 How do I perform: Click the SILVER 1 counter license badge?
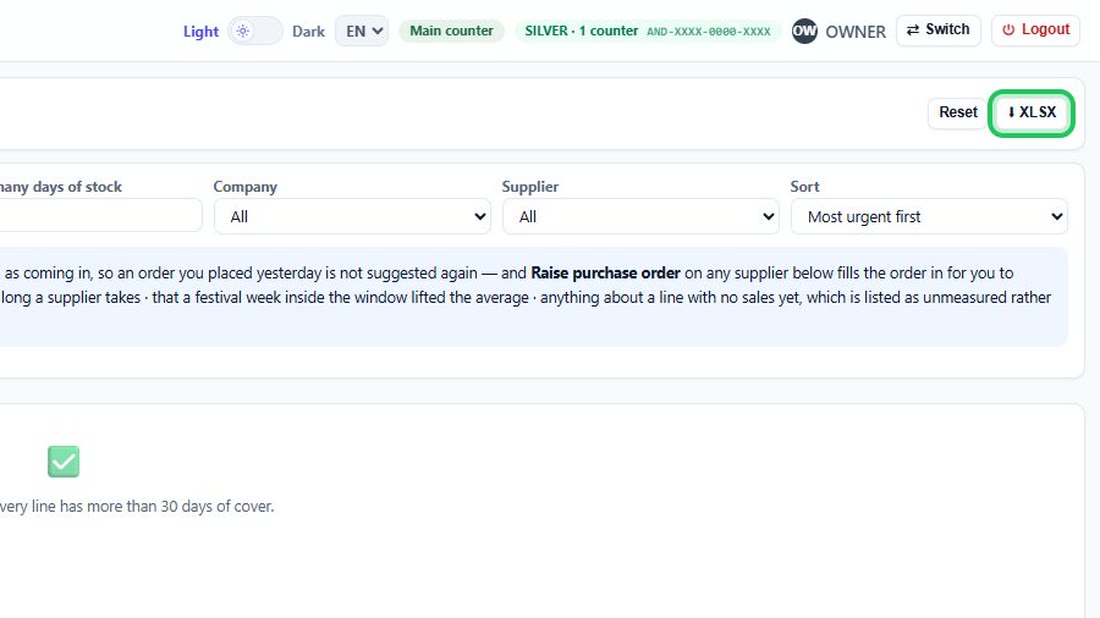click(x=648, y=31)
